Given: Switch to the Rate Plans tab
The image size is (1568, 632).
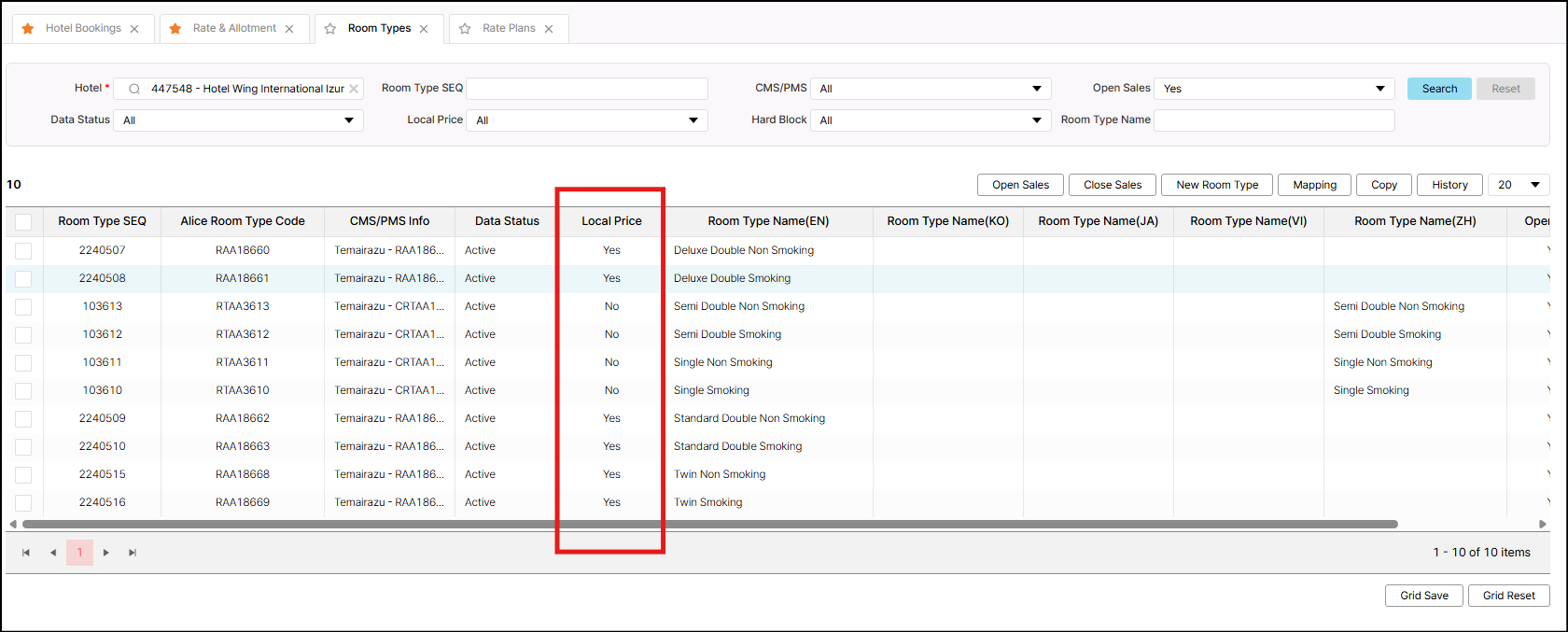Looking at the screenshot, I should click(x=509, y=28).
